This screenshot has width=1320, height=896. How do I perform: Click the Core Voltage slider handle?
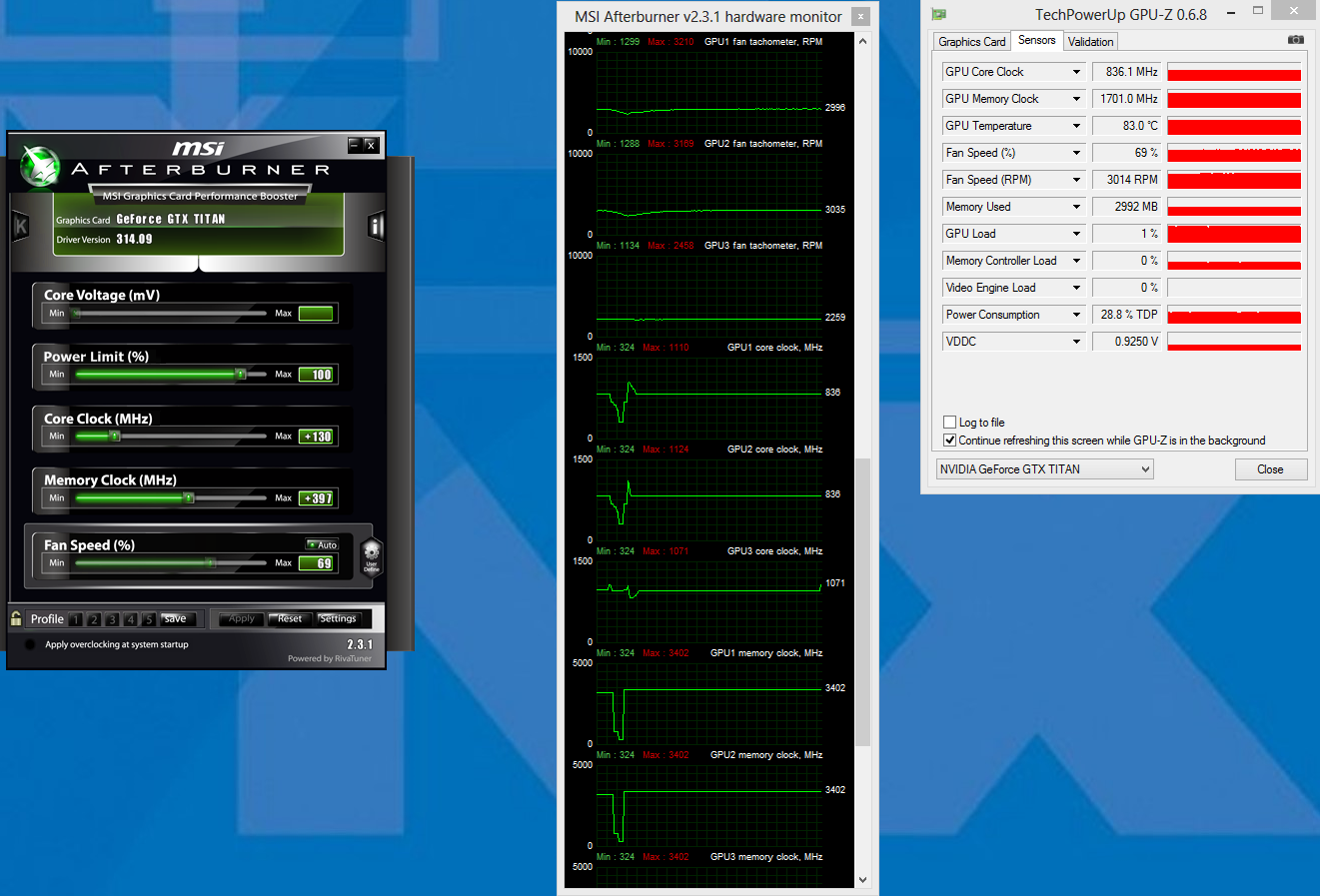pyautogui.click(x=77, y=314)
